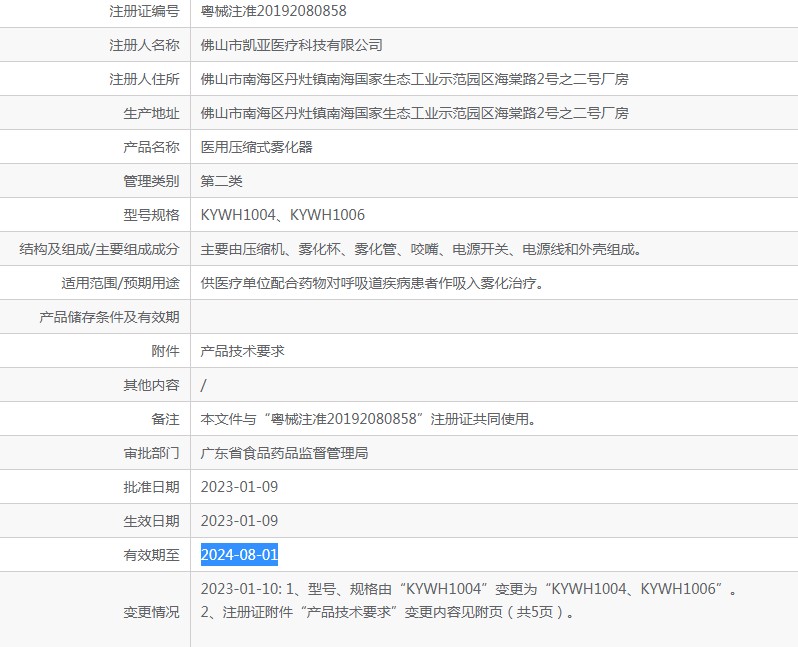Click the 有效期至 label

coord(151,554)
